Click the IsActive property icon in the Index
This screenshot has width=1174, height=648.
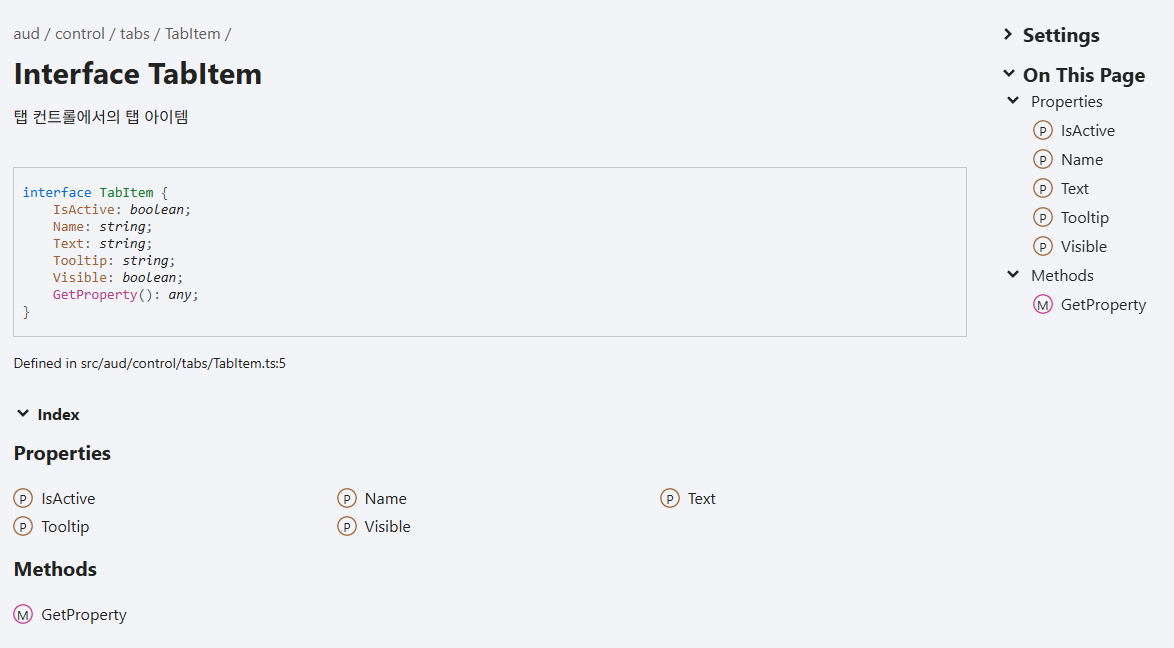pyautogui.click(x=23, y=498)
